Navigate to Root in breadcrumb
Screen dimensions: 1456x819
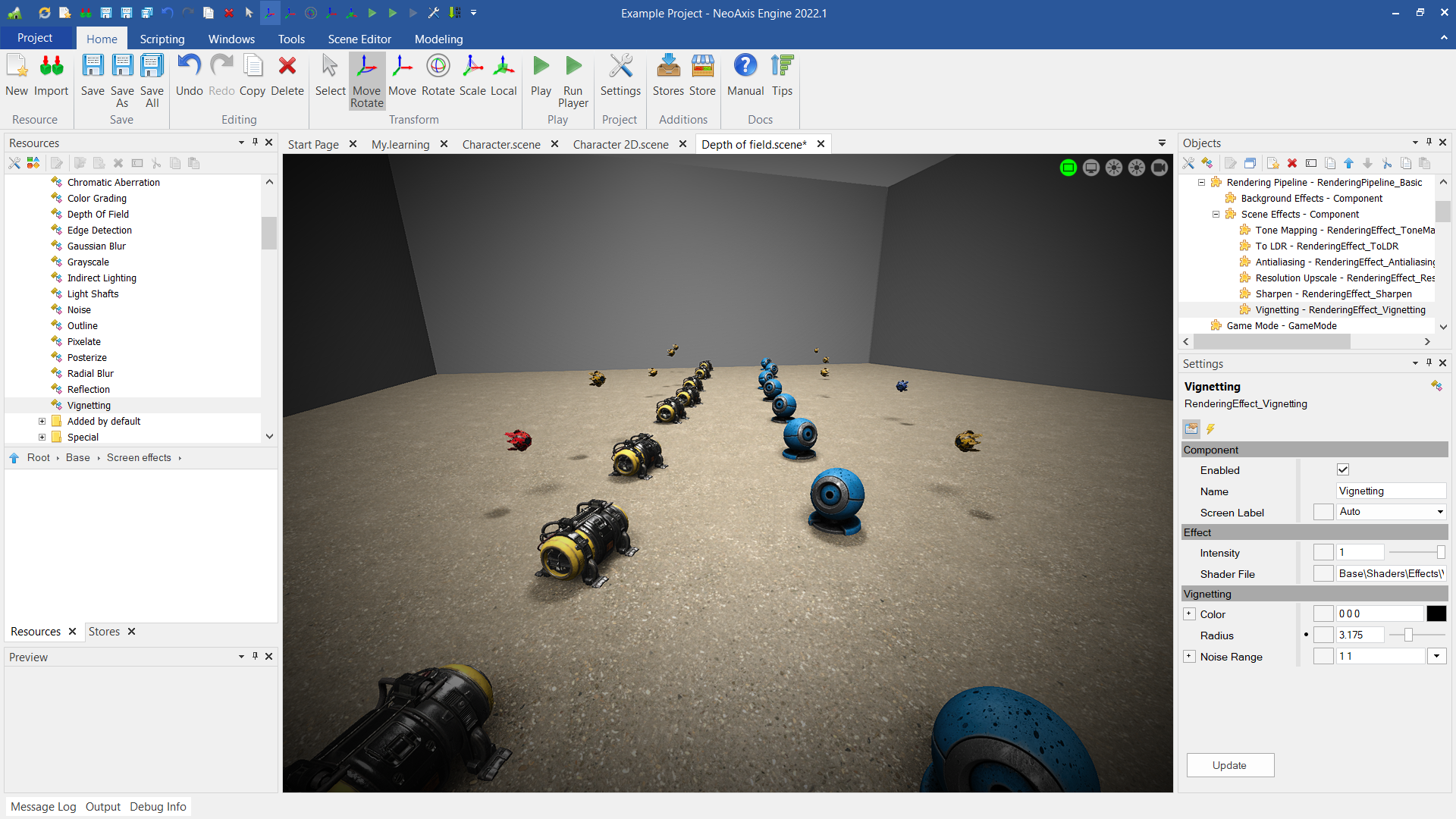click(x=39, y=458)
